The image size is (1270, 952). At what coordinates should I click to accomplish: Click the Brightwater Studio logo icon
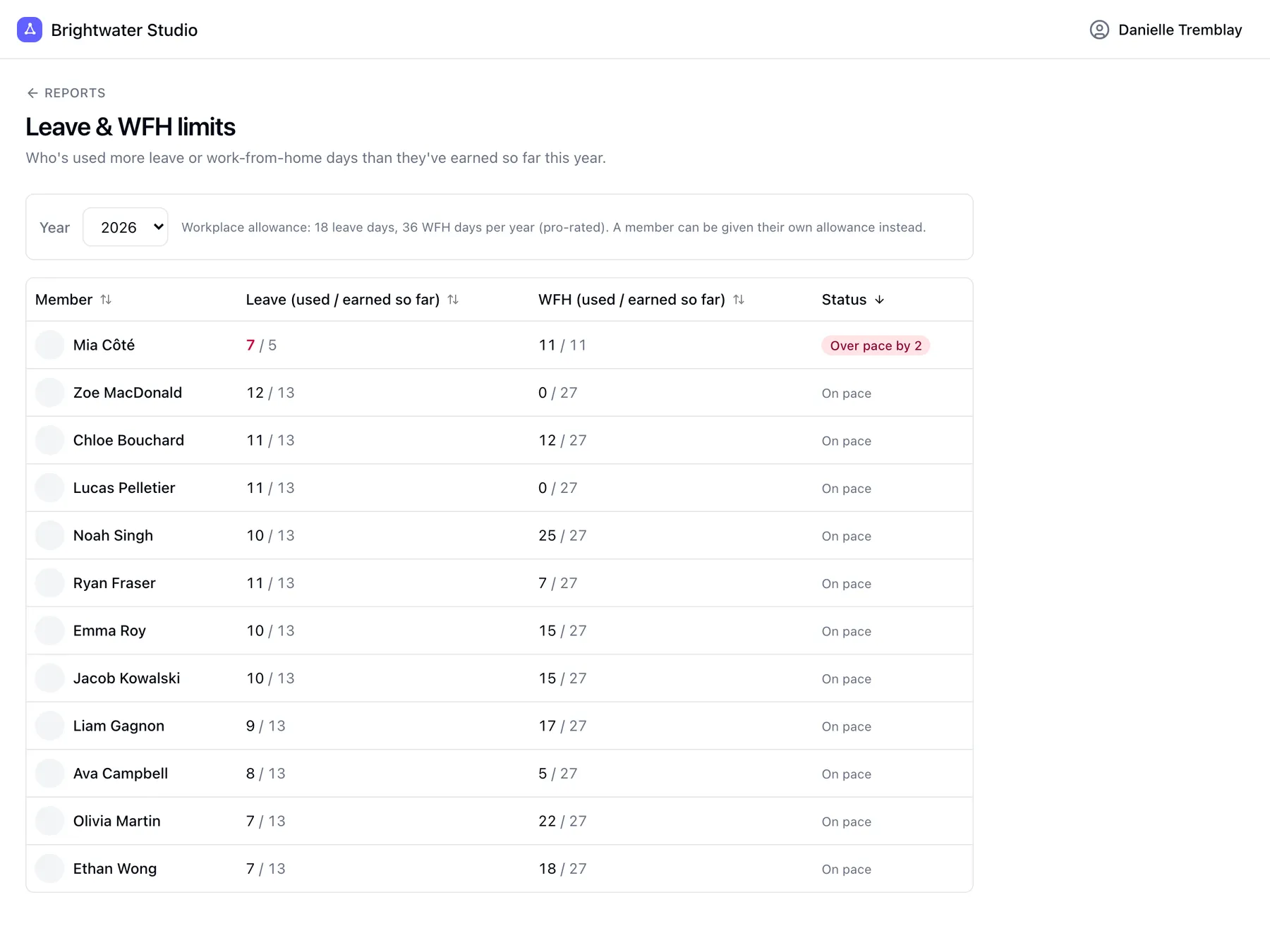pos(30,30)
